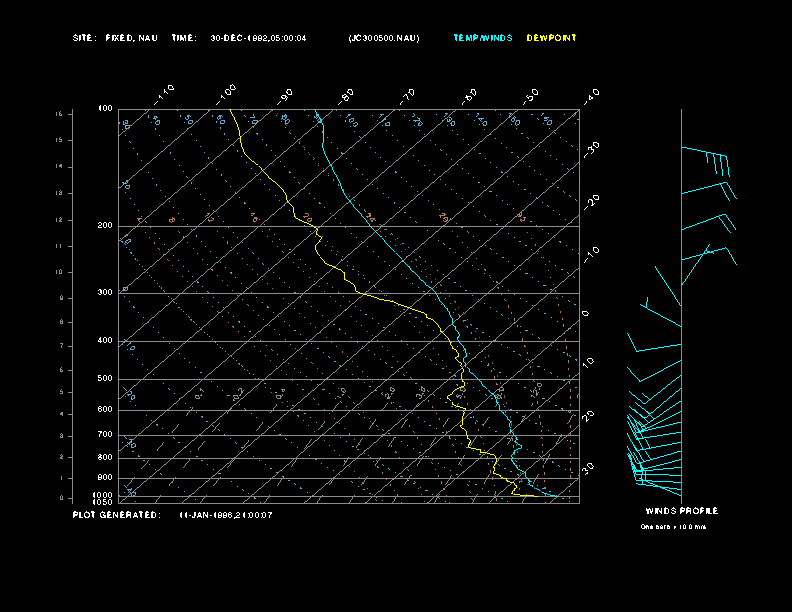The width and height of the screenshot is (792, 612).
Task: Click the 'TIME:' header label
Action: coord(184,38)
